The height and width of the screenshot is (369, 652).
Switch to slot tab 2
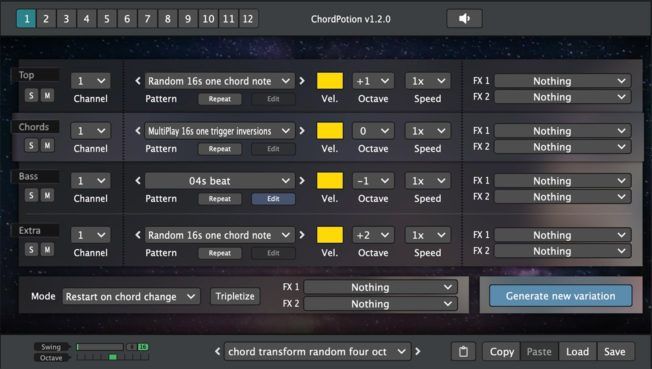click(x=46, y=19)
